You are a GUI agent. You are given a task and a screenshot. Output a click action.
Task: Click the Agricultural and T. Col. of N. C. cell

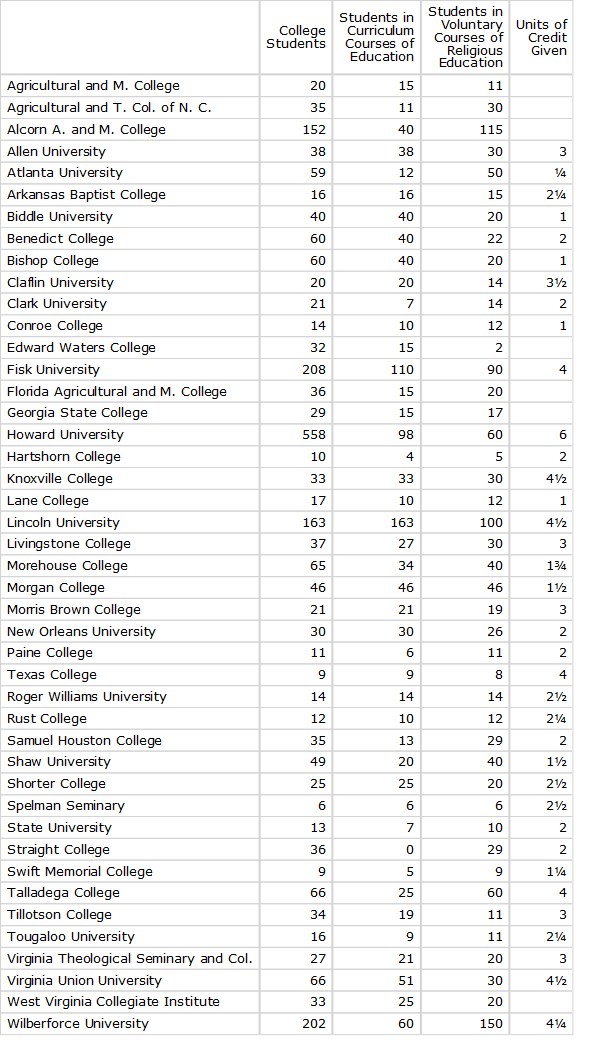tap(130, 108)
